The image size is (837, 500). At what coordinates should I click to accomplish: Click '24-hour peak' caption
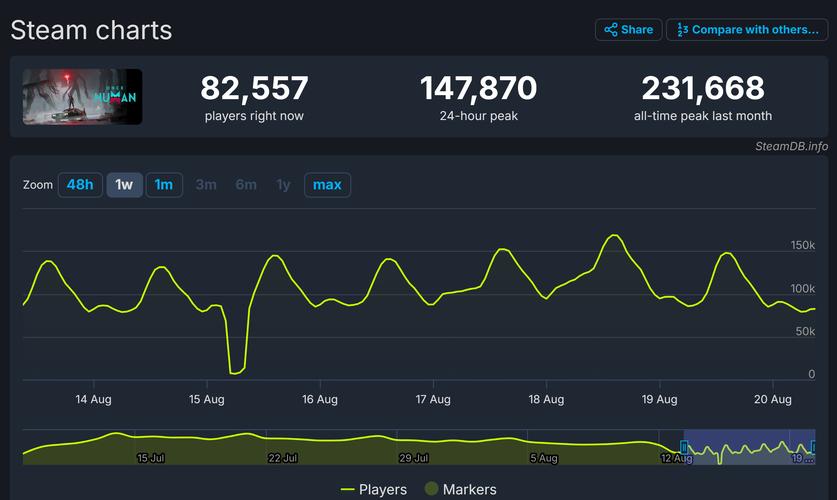point(478,116)
